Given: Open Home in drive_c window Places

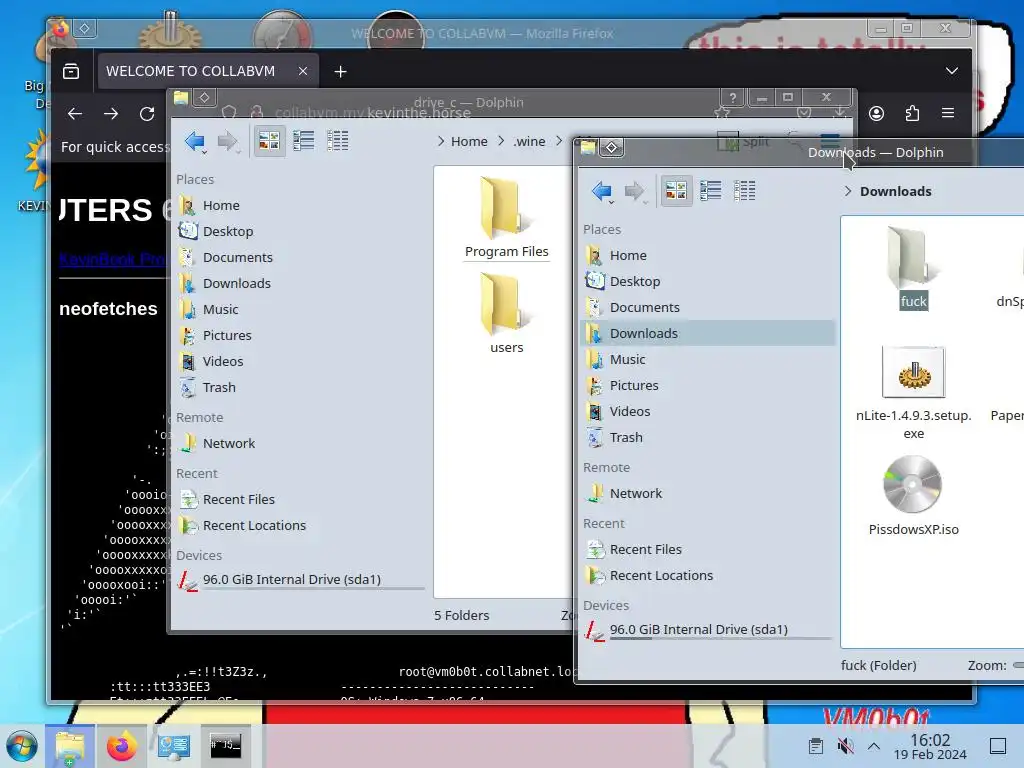Looking at the screenshot, I should tap(300, 206).
